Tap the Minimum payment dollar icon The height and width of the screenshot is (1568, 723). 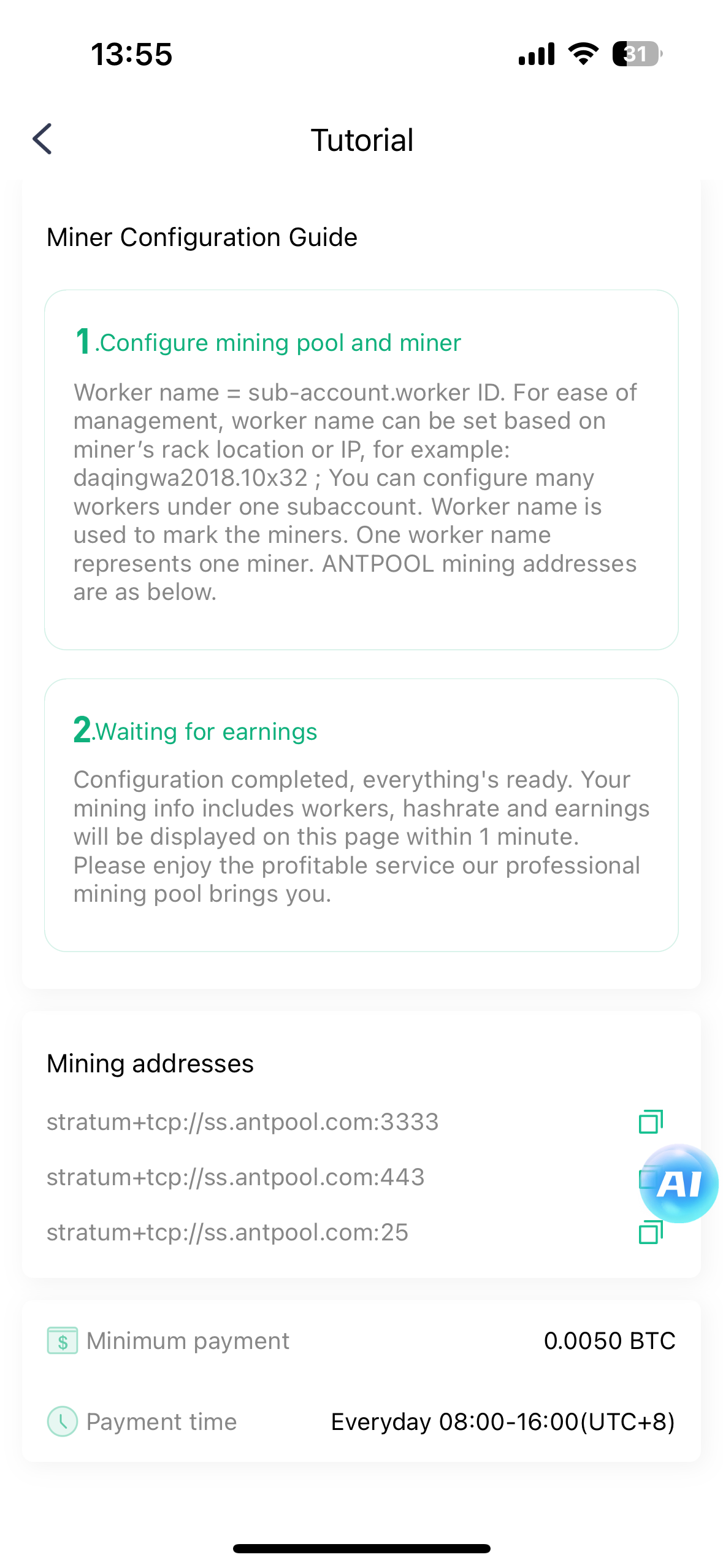click(x=63, y=1340)
